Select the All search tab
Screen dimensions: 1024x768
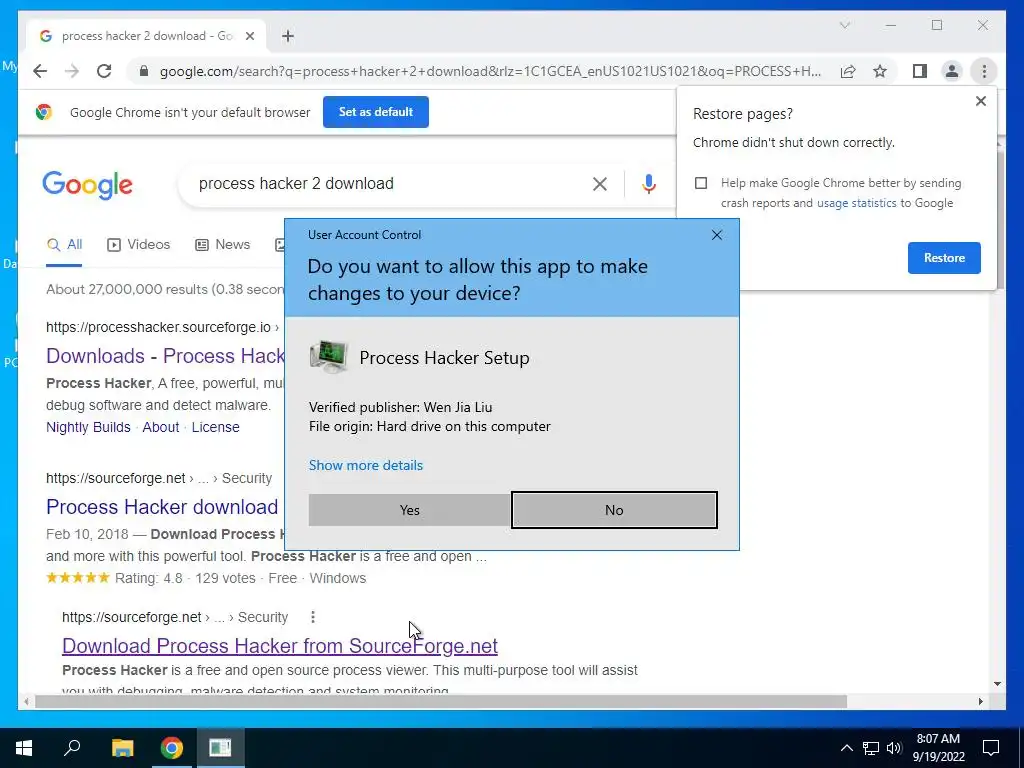point(64,245)
